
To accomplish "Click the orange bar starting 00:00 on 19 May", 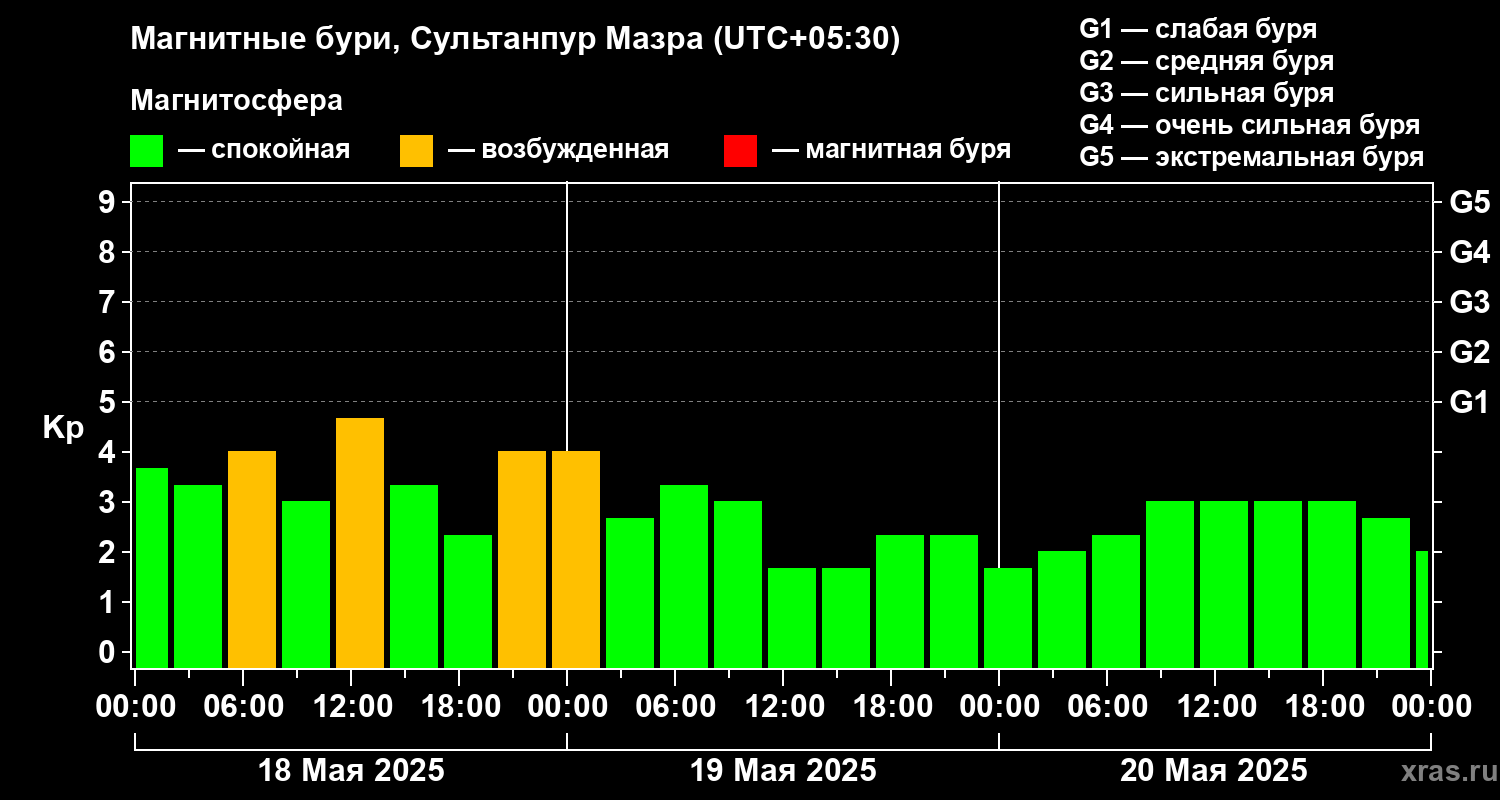I will pos(576,560).
